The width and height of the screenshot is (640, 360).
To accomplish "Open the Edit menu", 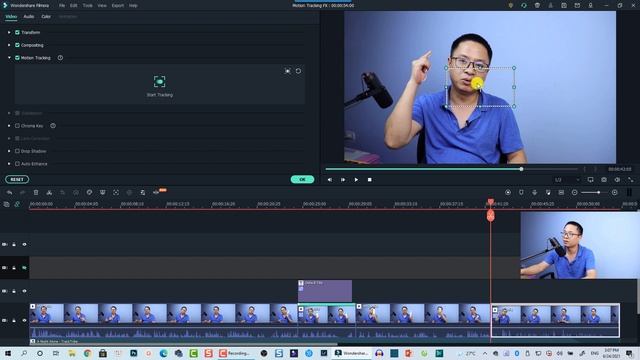I will [x=73, y=6].
